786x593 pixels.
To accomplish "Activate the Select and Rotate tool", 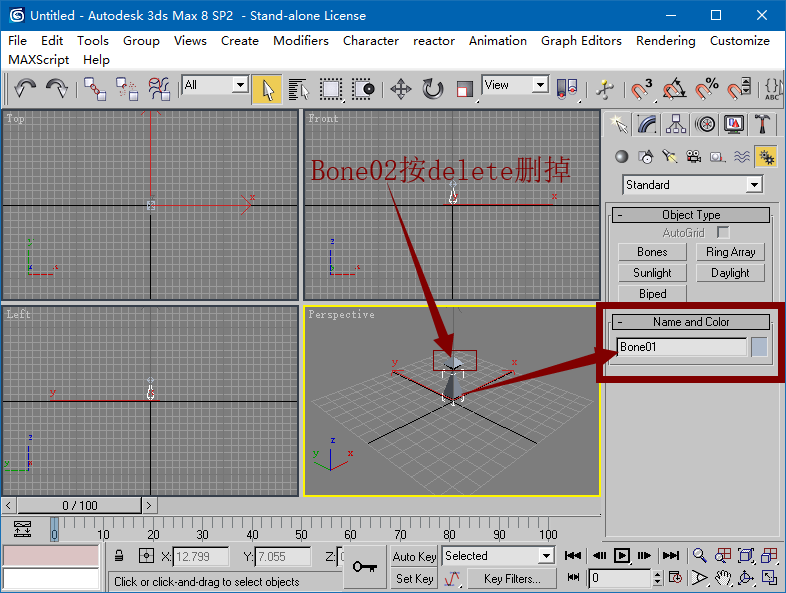I will tap(432, 89).
